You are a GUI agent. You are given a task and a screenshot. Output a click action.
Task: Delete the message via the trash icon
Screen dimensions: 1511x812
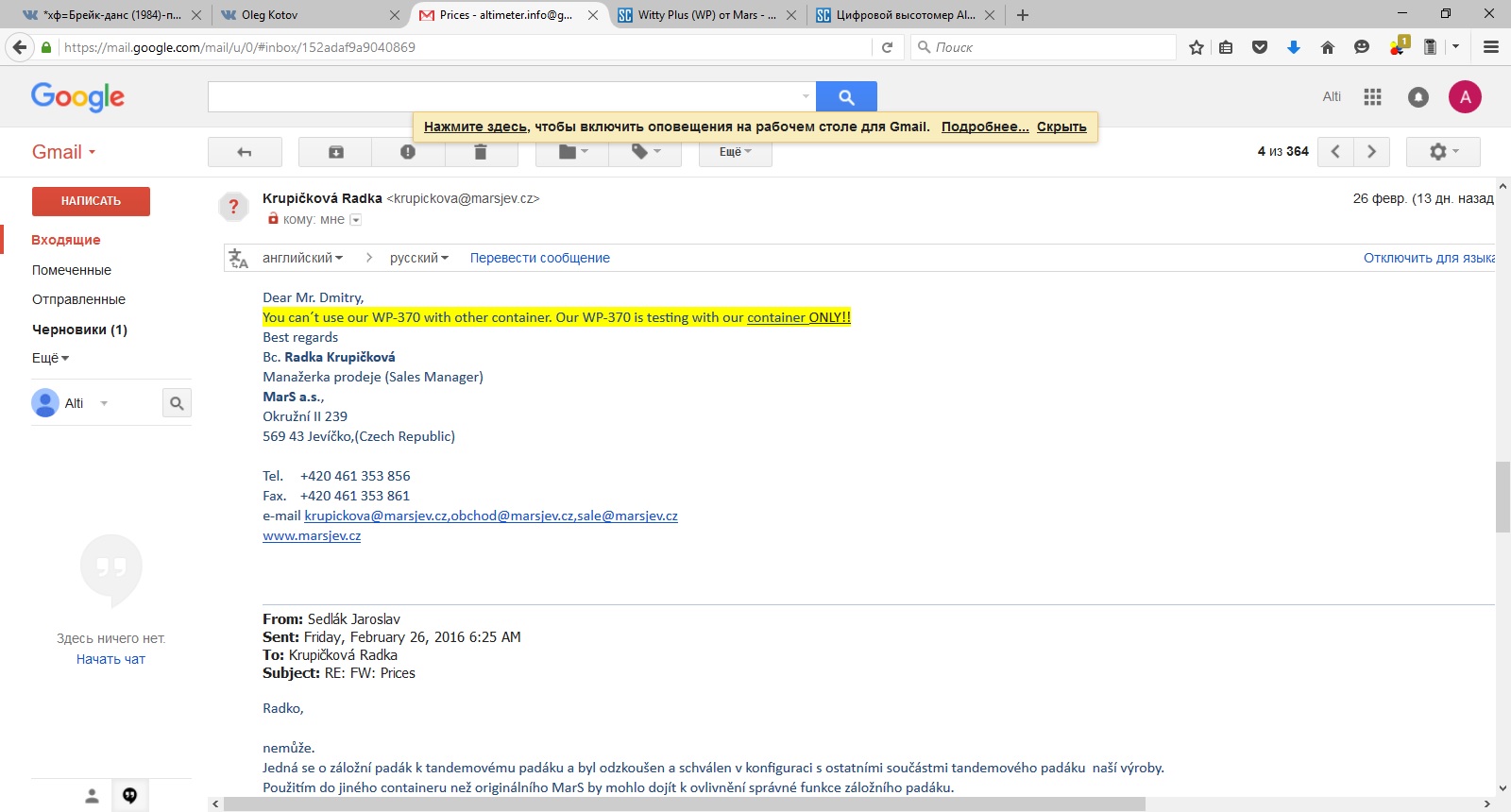pos(480,152)
